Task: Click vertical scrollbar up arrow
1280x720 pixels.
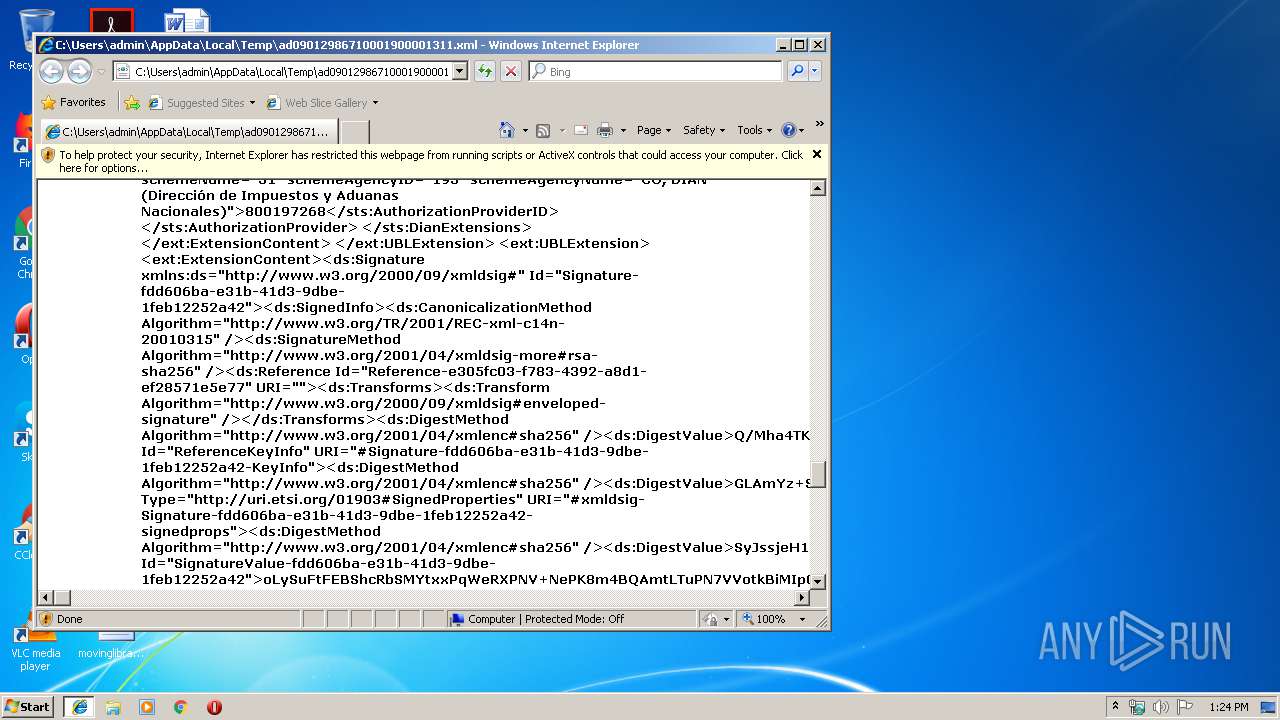Action: tap(817, 188)
